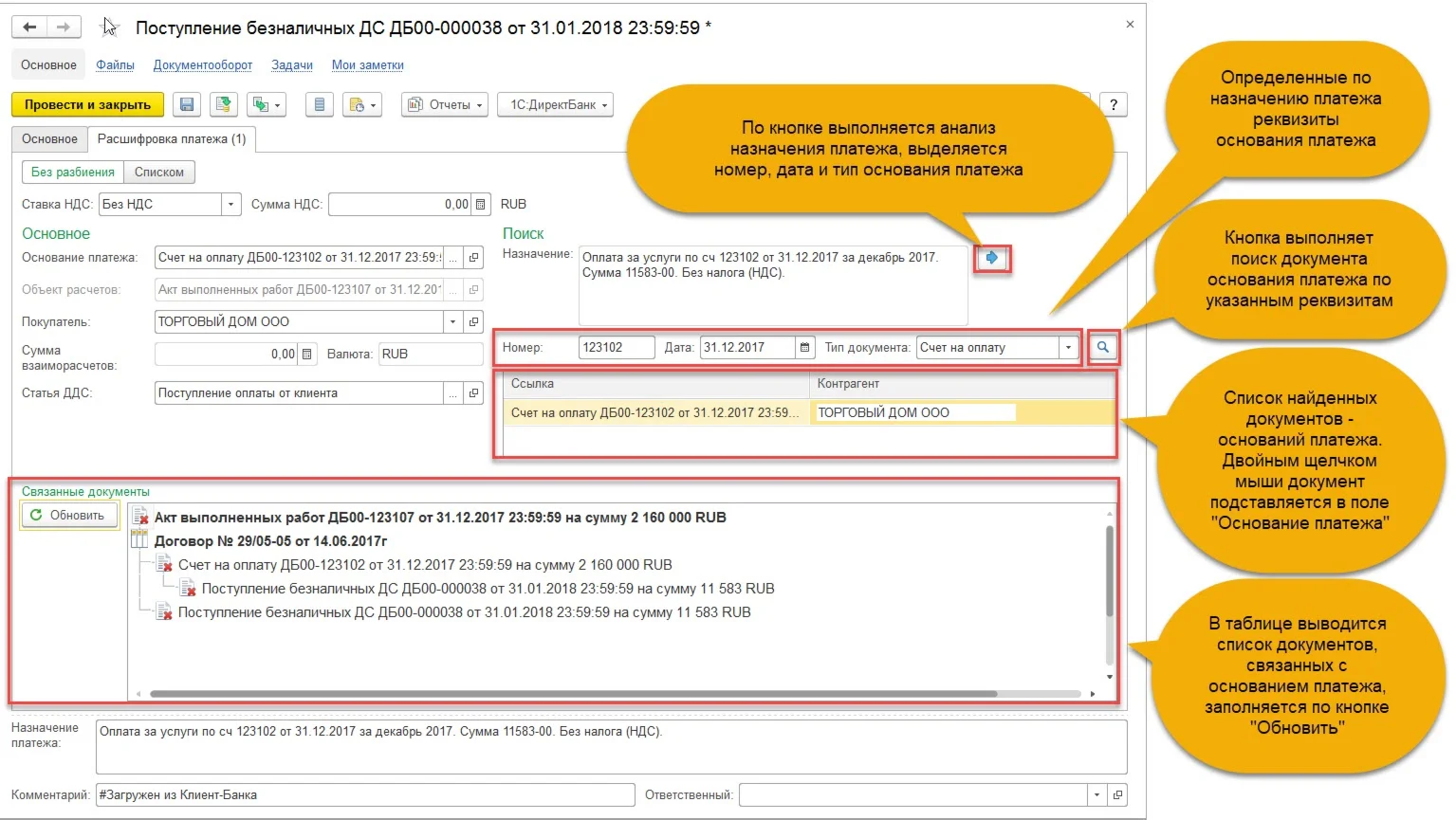Open the Покупатель record via its open icon
Screen dimensions: 1456x820
[474, 322]
